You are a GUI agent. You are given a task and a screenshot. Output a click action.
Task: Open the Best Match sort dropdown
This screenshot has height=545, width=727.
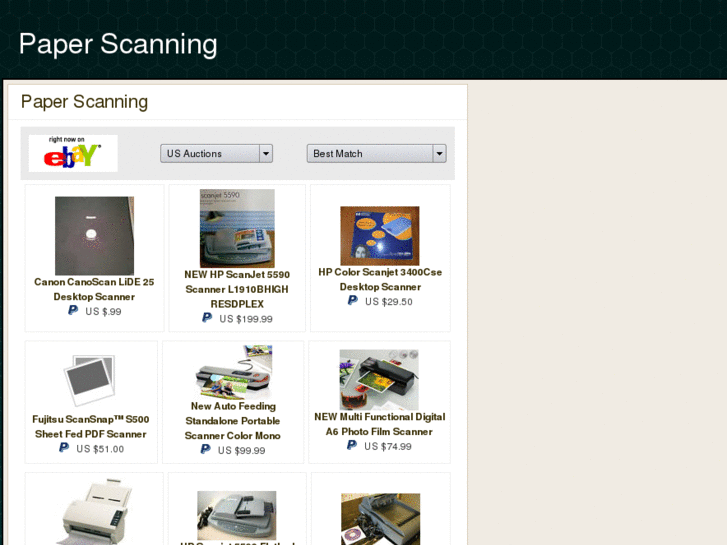click(x=376, y=154)
